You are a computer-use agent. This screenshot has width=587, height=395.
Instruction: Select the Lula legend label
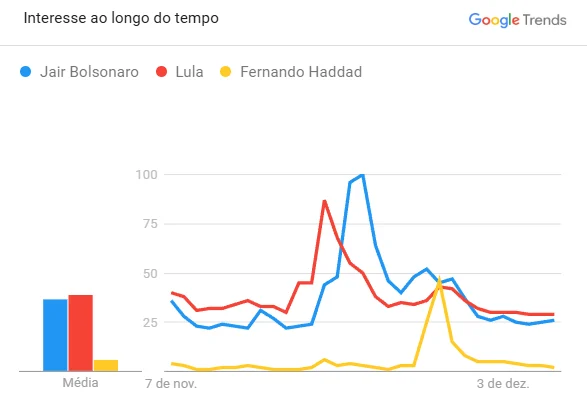tap(189, 72)
